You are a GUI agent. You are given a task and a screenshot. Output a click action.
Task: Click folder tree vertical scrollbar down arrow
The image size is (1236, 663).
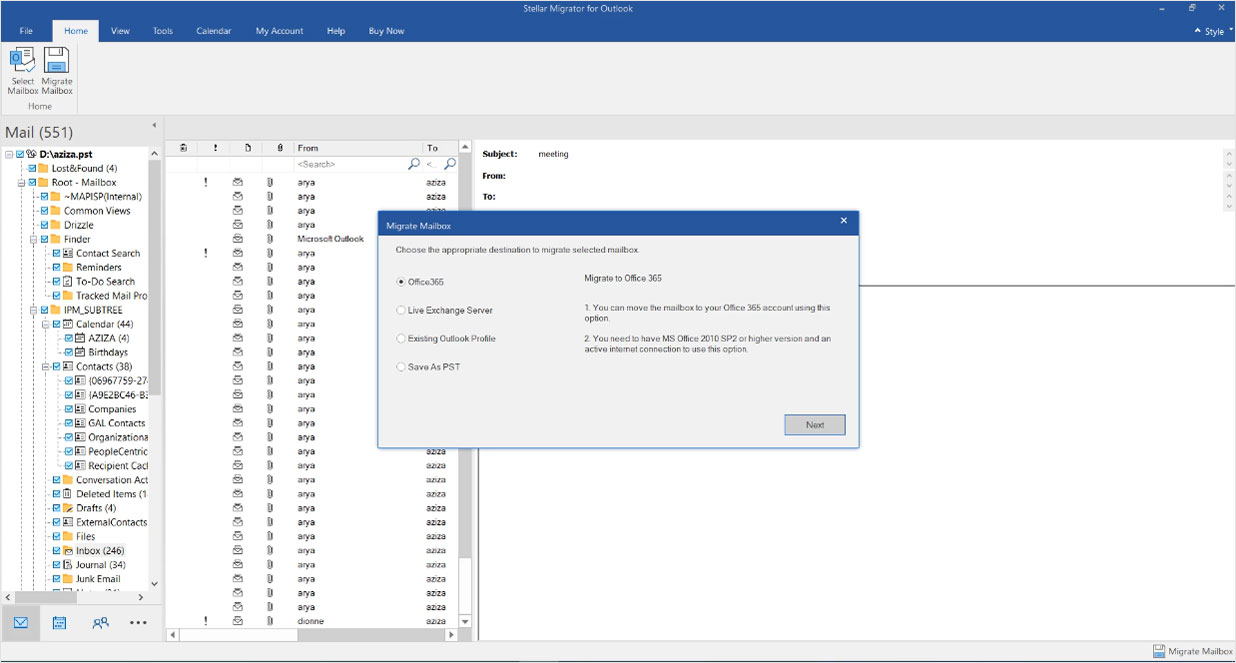[154, 583]
